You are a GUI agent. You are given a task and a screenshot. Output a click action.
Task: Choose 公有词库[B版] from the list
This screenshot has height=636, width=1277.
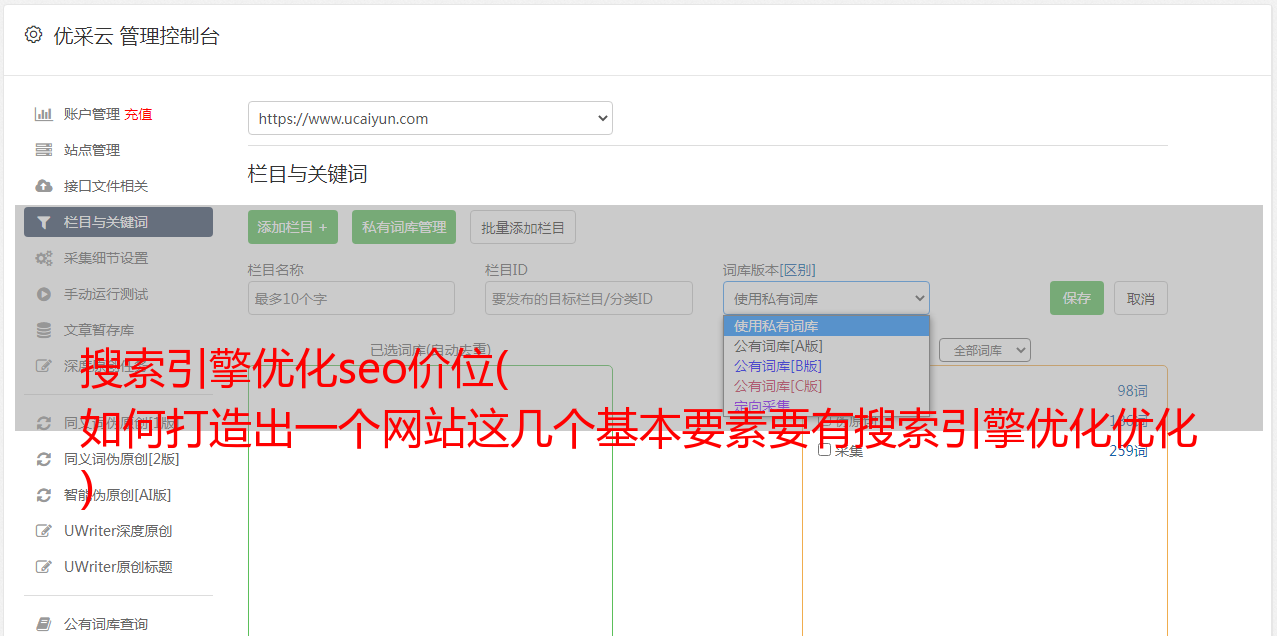(x=826, y=366)
